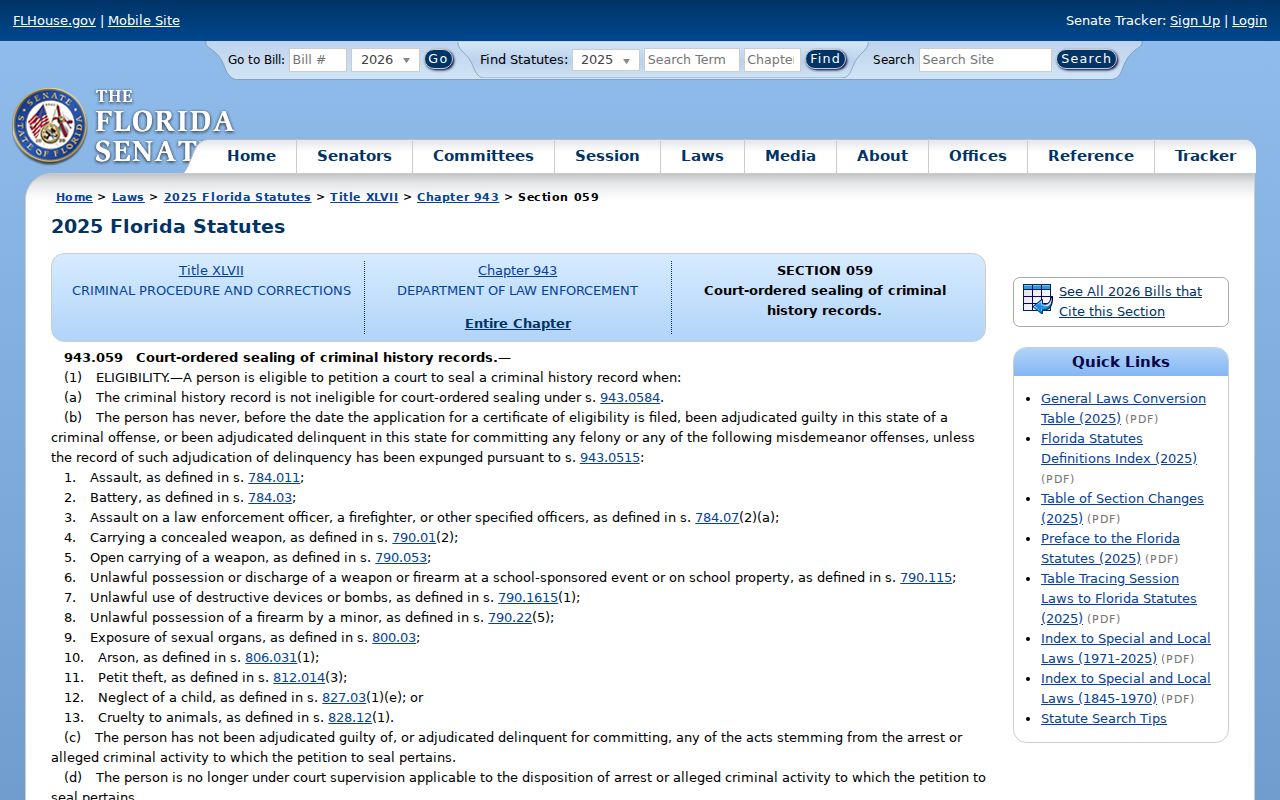The image size is (1280, 800).
Task: Click the Mobile Site link
Action: (144, 20)
